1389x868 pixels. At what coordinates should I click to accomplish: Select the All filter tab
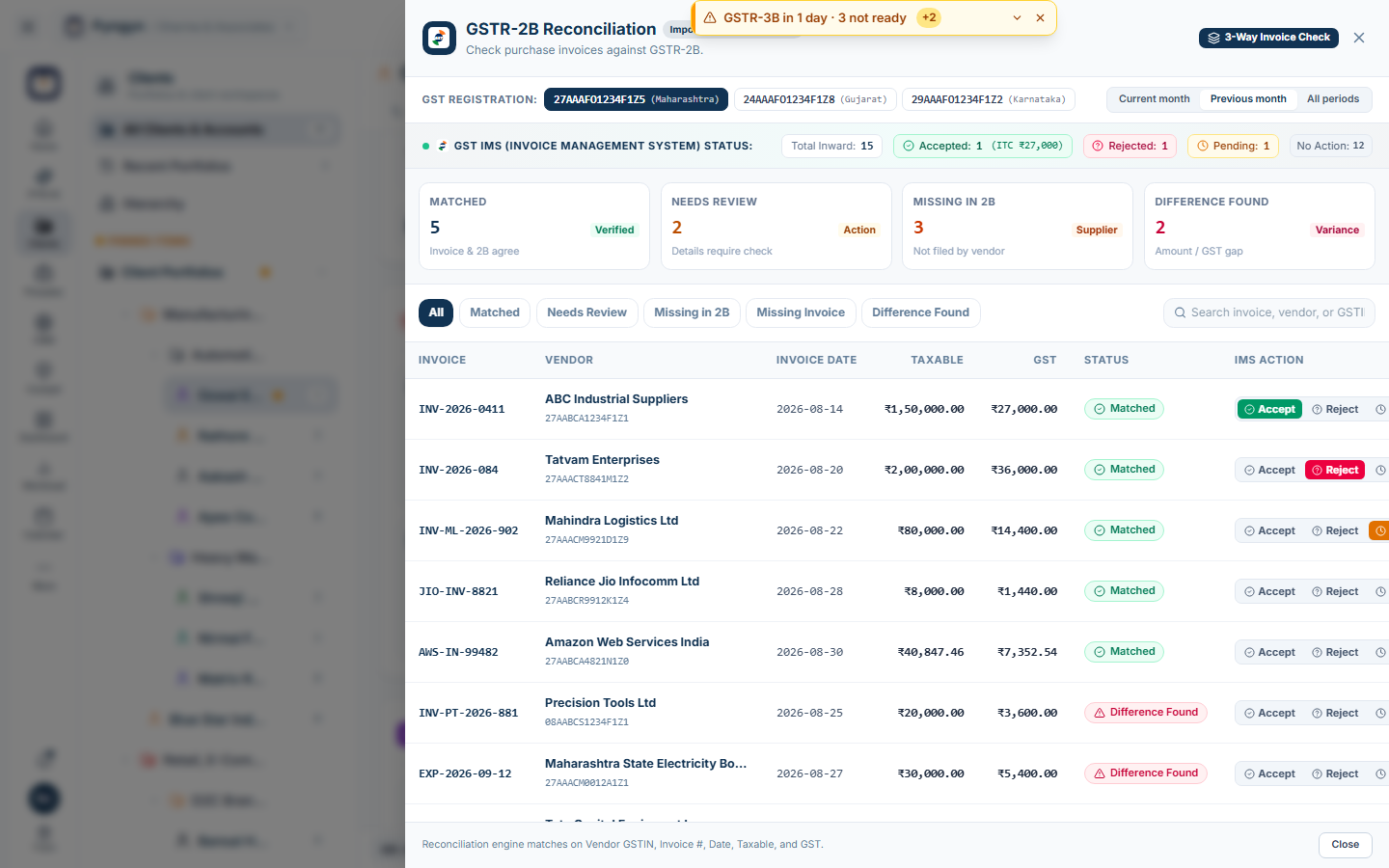pyautogui.click(x=436, y=312)
